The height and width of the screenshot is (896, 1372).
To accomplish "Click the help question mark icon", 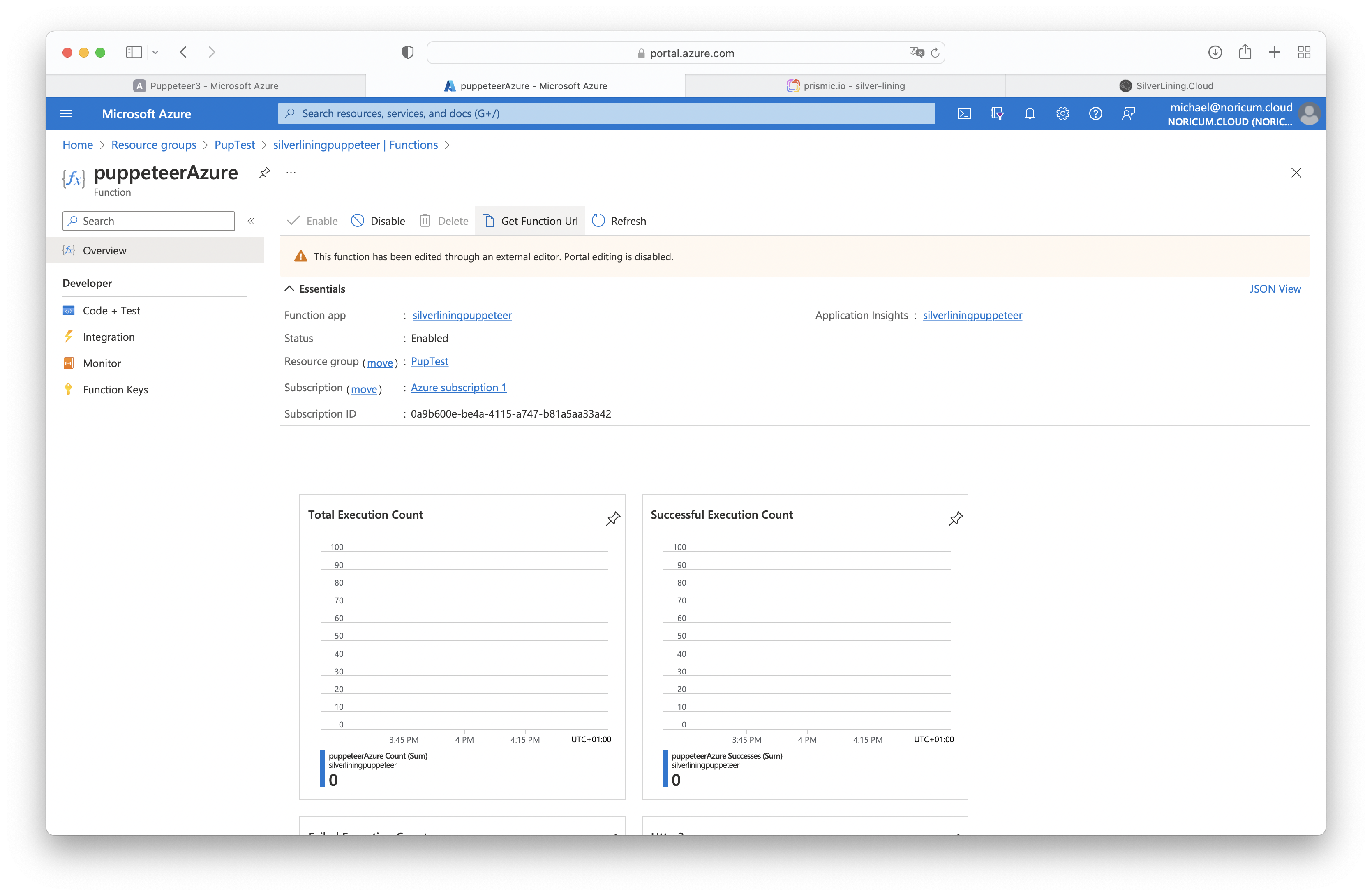I will [x=1095, y=113].
